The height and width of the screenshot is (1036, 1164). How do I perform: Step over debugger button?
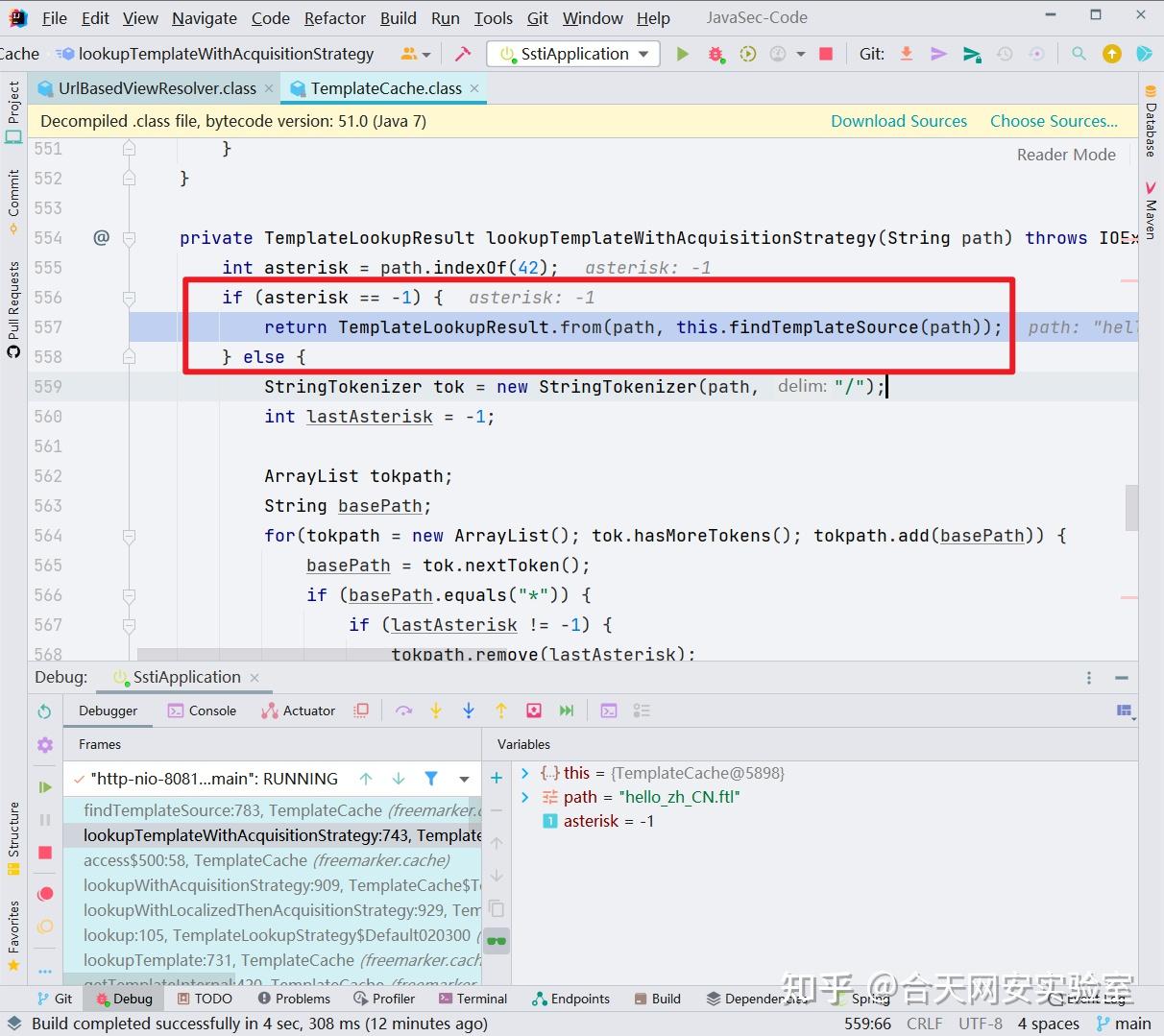point(403,711)
